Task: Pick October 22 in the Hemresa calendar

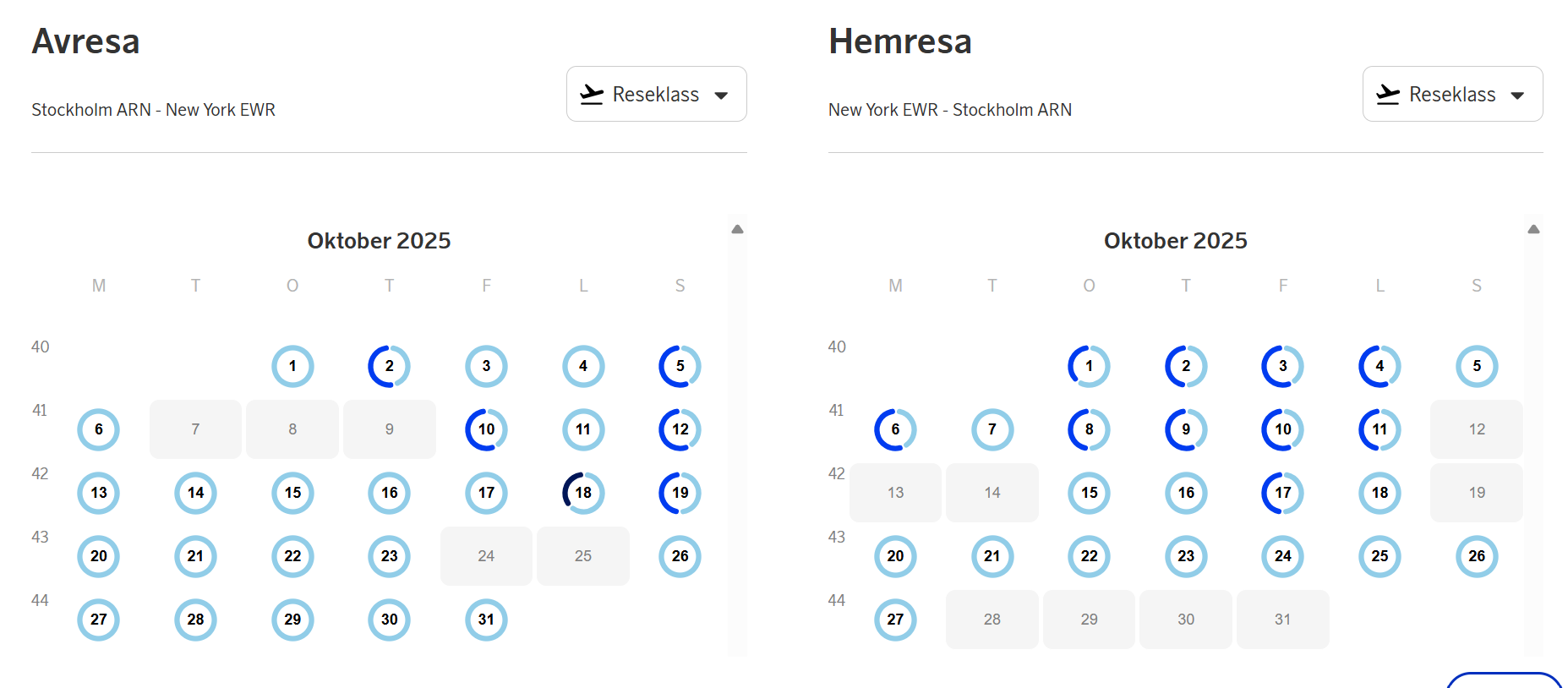Action: click(x=1089, y=556)
